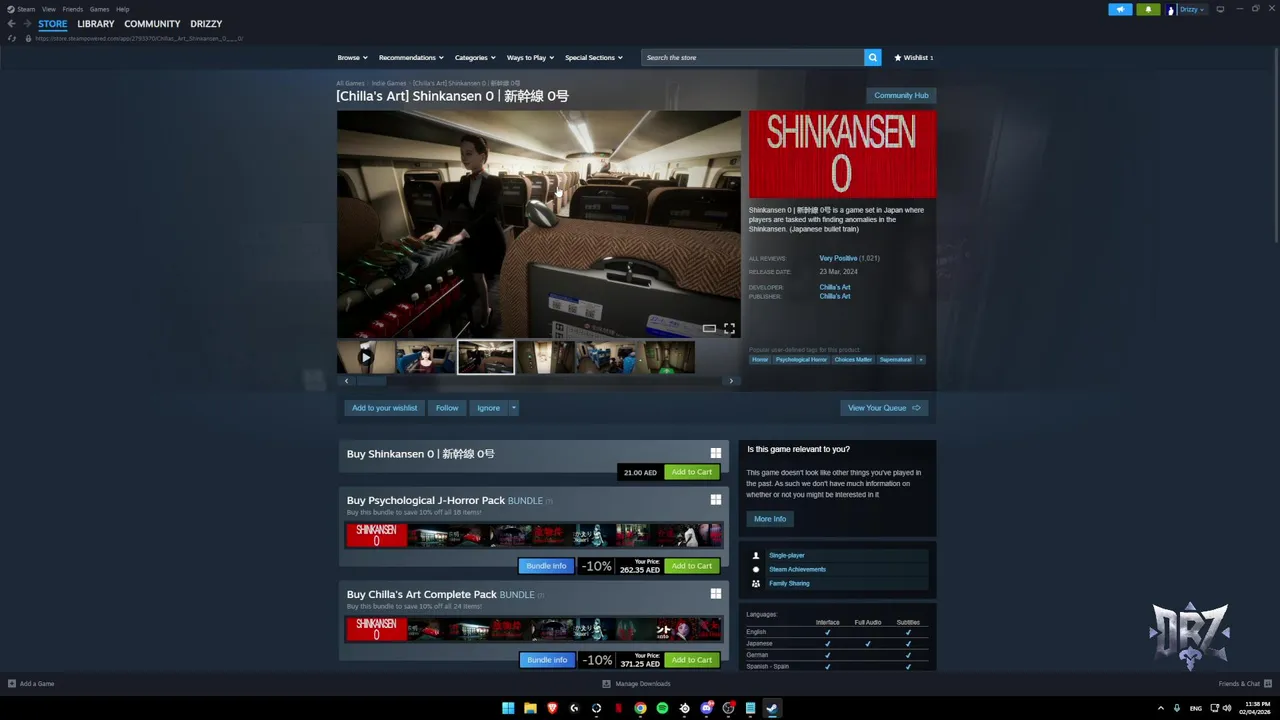Show hidden tray icons chevron
Screen dimensions: 1280x720
[1161, 708]
